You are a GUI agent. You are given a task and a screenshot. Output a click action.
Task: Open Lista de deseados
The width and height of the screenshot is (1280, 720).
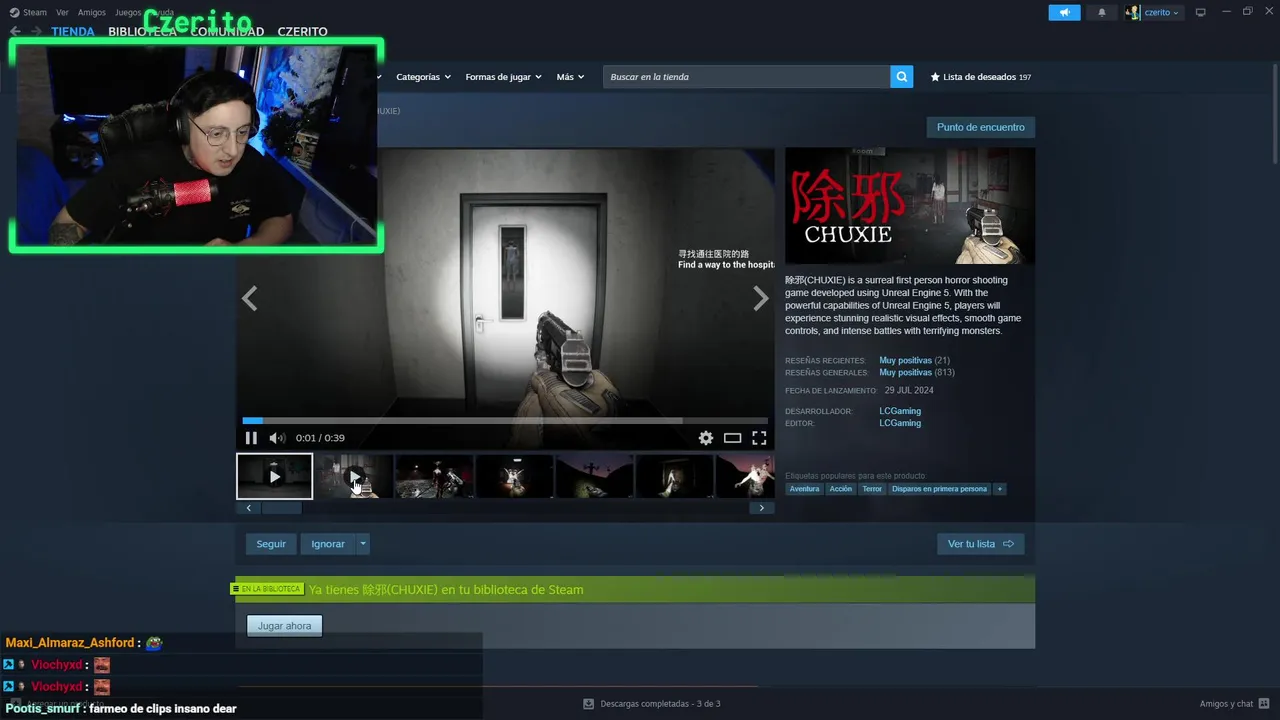980,77
